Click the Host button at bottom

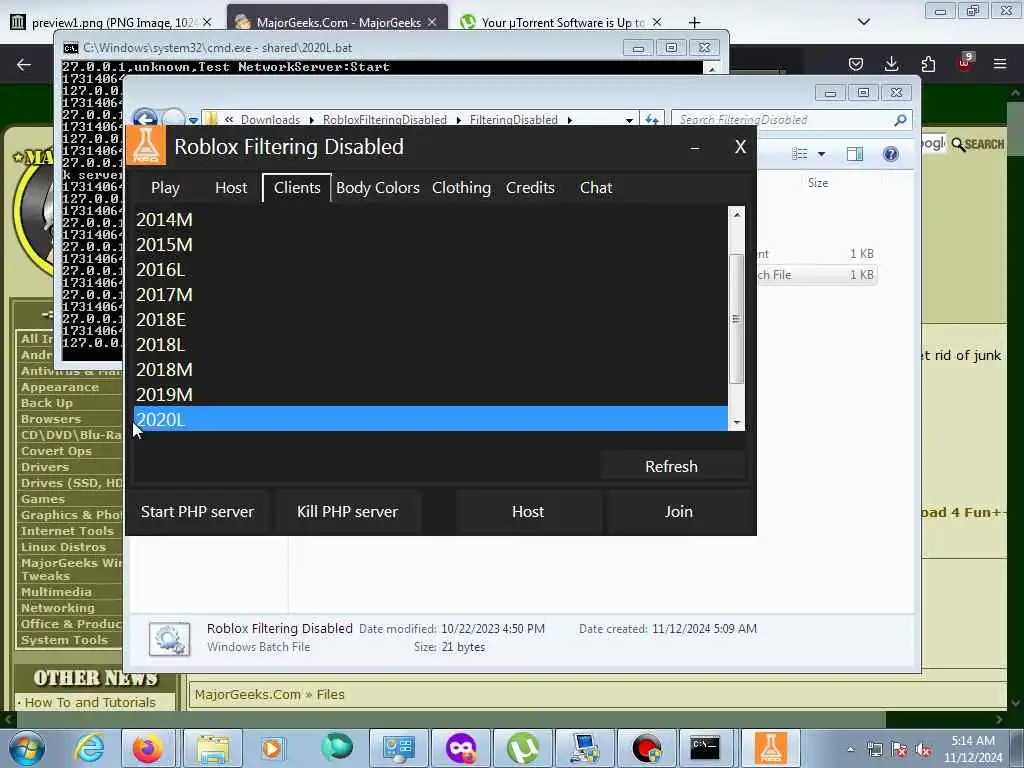[528, 511]
